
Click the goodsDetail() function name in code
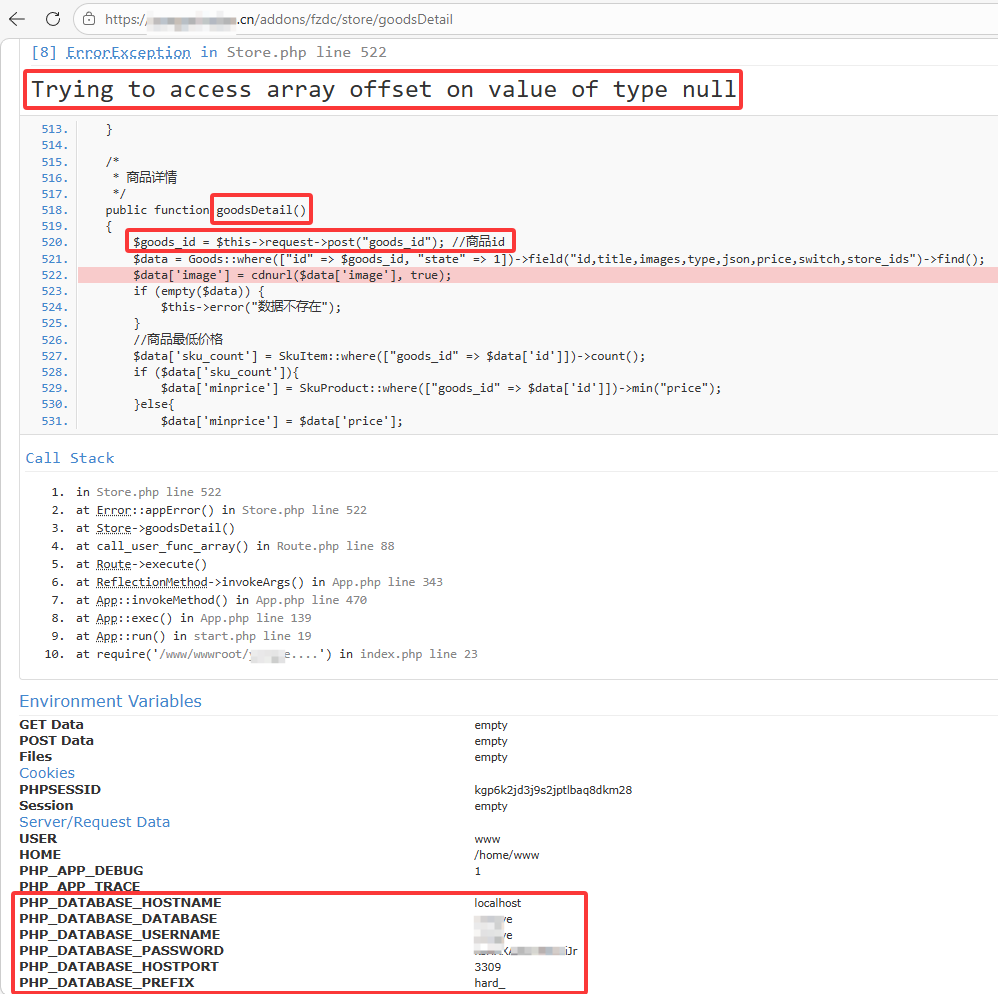[x=261, y=210]
